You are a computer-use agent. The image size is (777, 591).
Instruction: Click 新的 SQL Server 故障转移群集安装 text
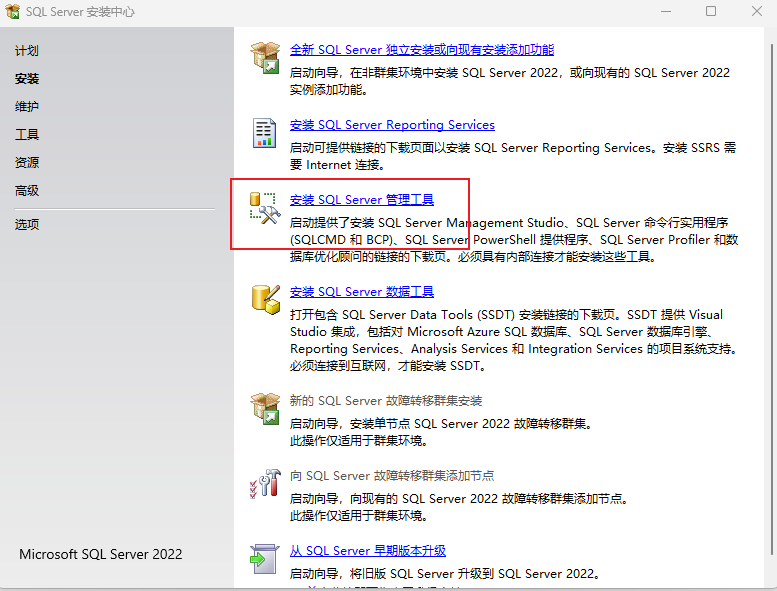386,400
